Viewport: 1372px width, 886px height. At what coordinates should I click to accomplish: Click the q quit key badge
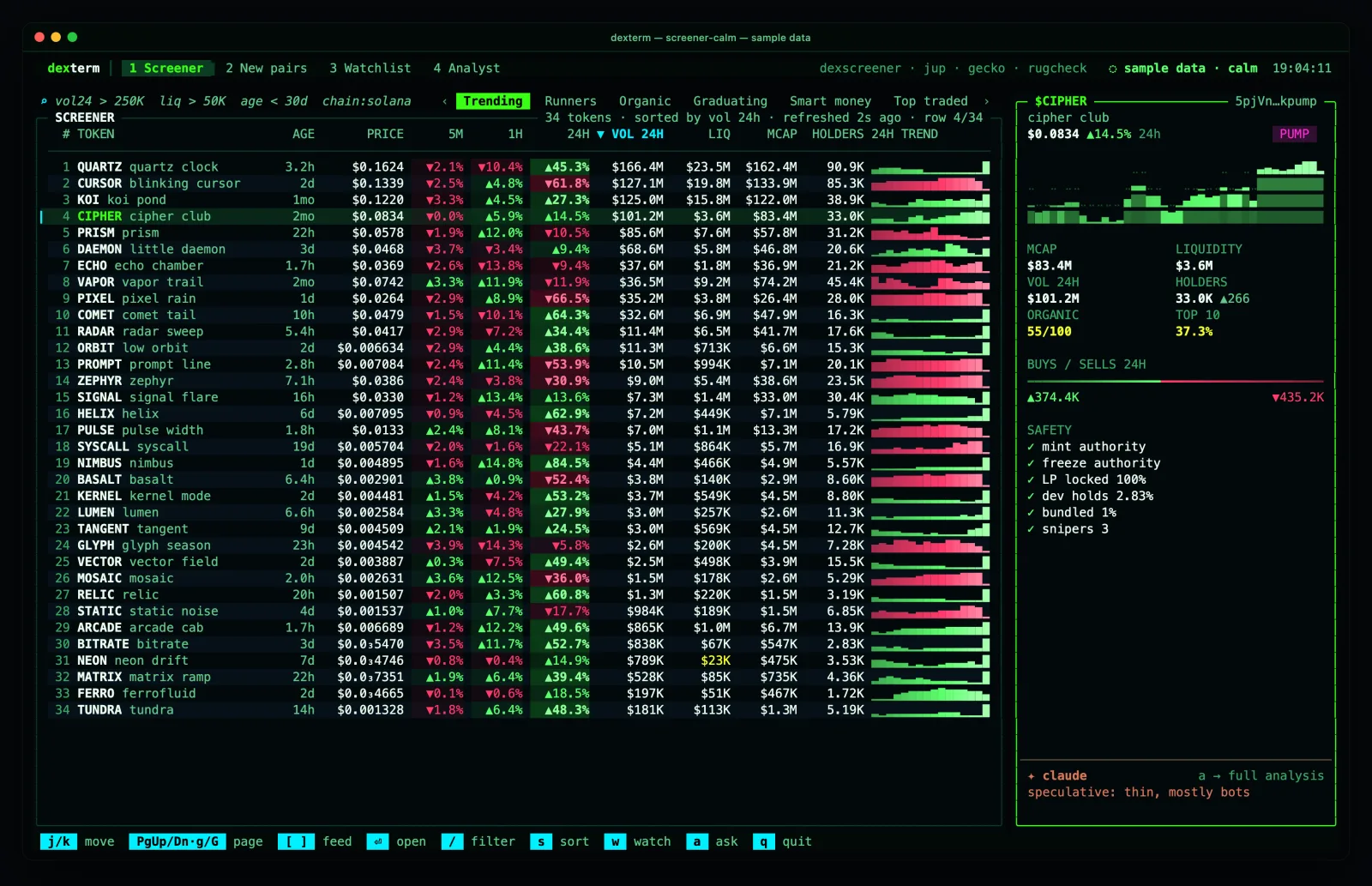point(763,841)
